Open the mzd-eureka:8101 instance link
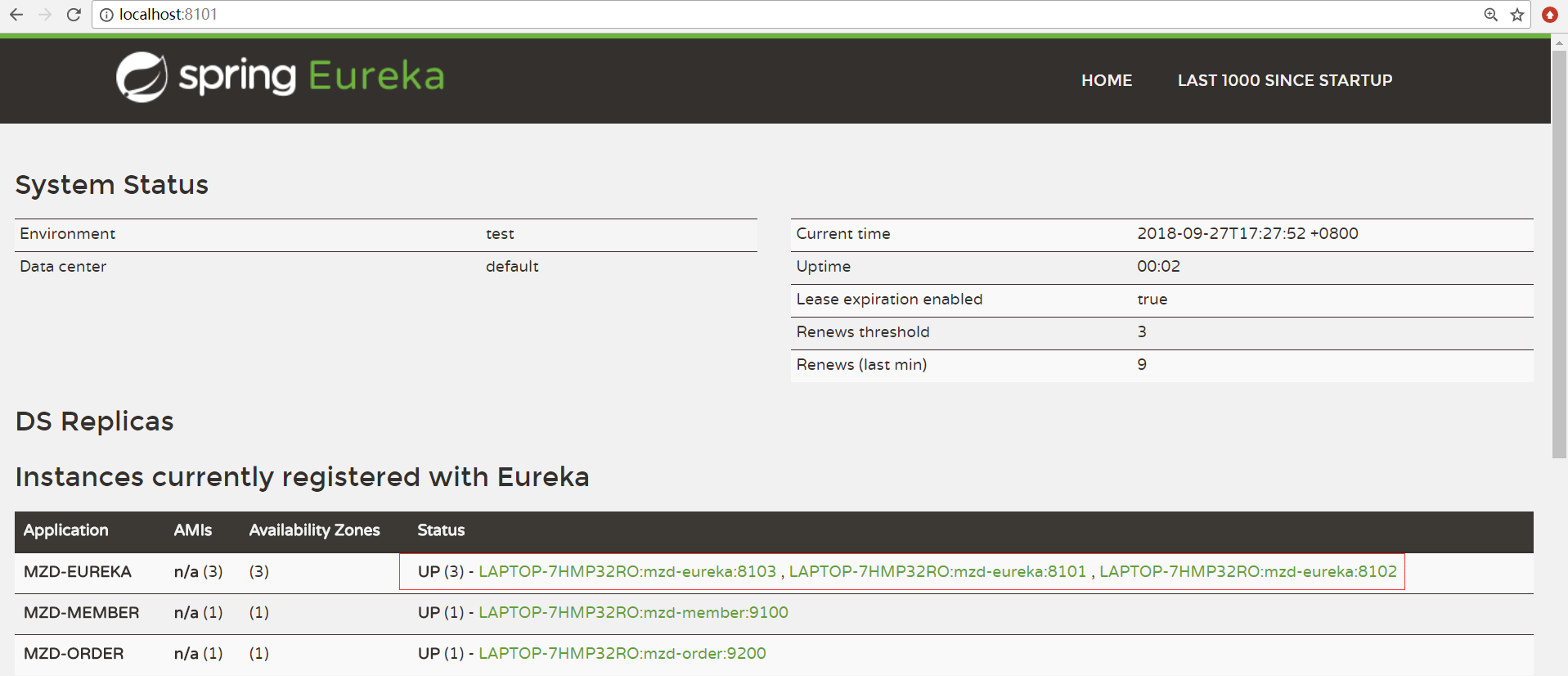 click(937, 571)
